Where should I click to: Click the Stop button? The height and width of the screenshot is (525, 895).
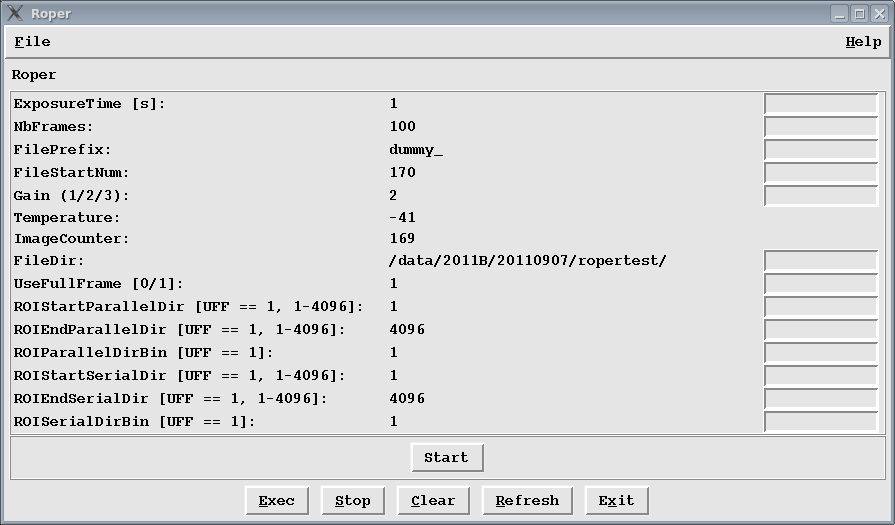(x=353, y=500)
